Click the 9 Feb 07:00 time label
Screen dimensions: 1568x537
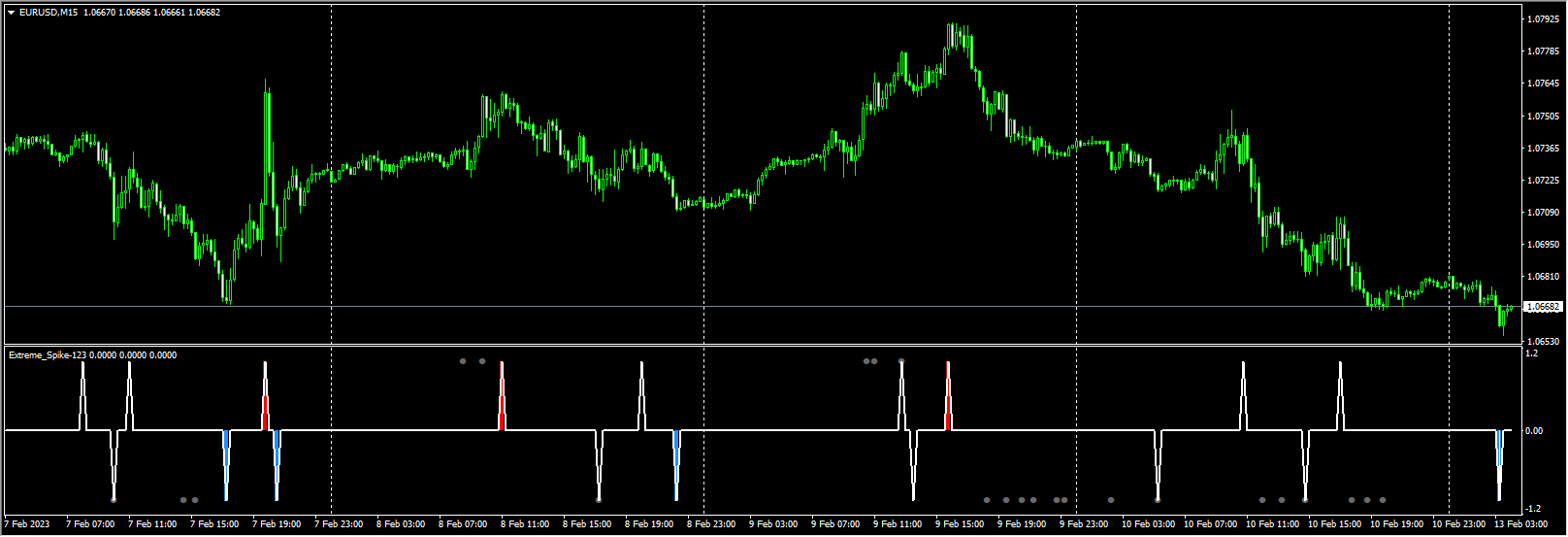coord(835,524)
